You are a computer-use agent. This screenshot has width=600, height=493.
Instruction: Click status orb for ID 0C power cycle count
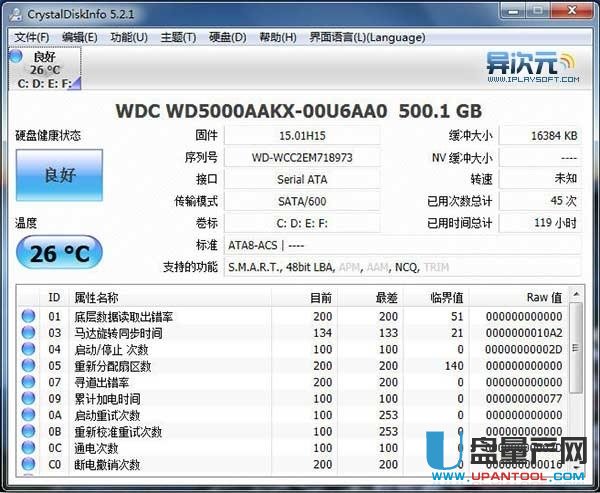click(28, 448)
